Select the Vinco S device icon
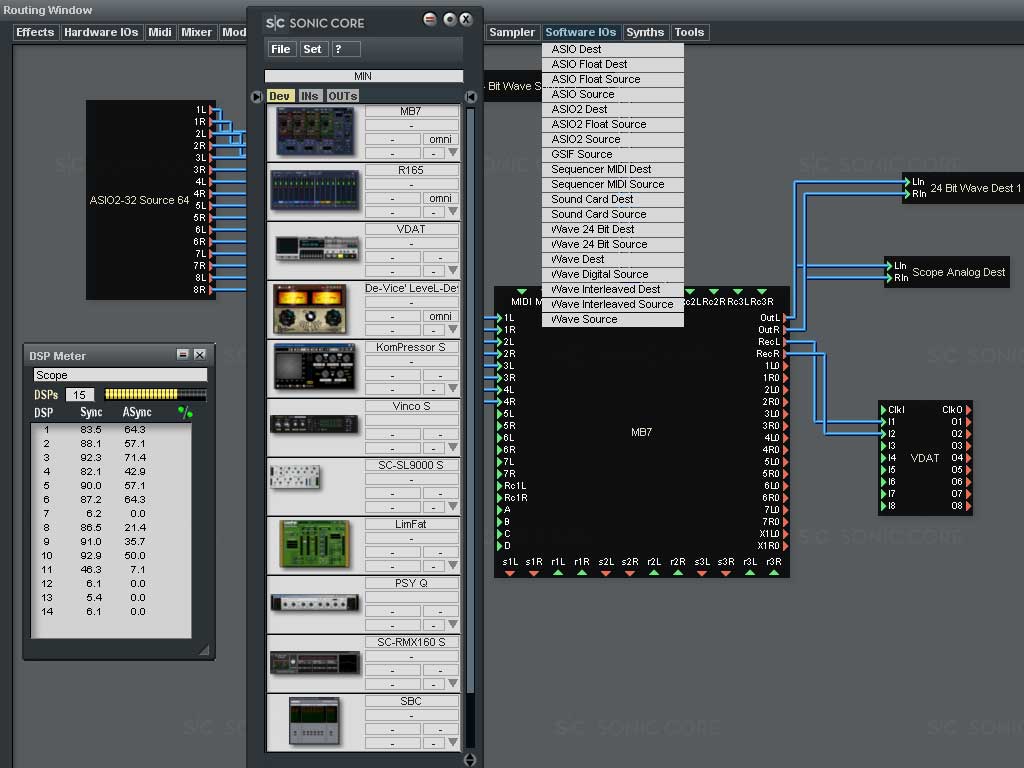Screen dimensions: 1024x768 click(x=314, y=424)
